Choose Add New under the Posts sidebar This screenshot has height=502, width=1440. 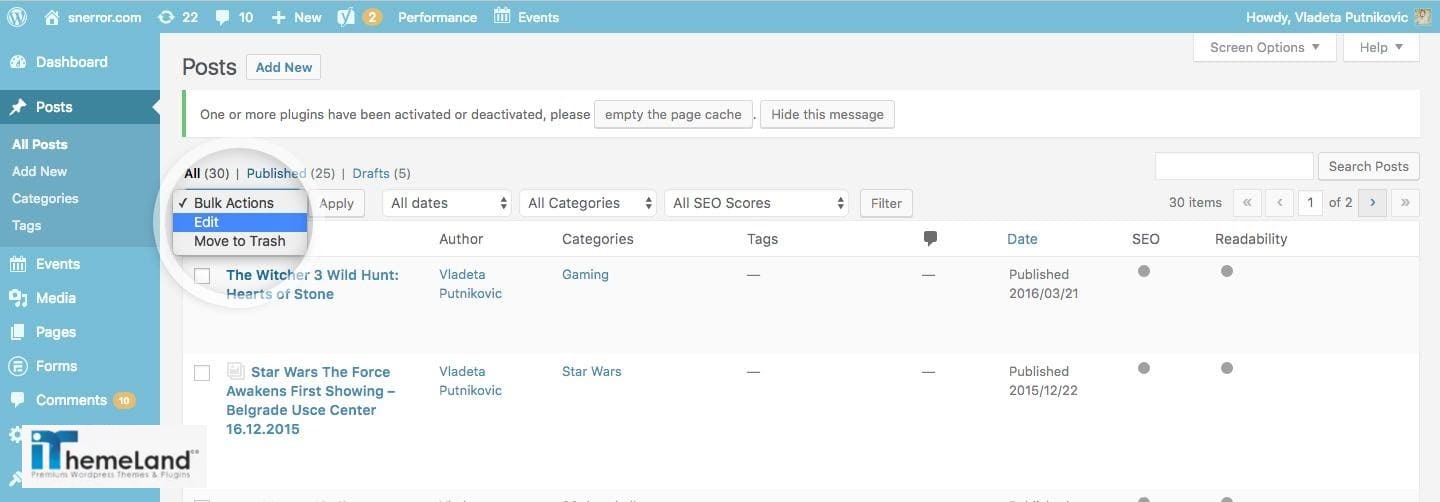pos(40,171)
